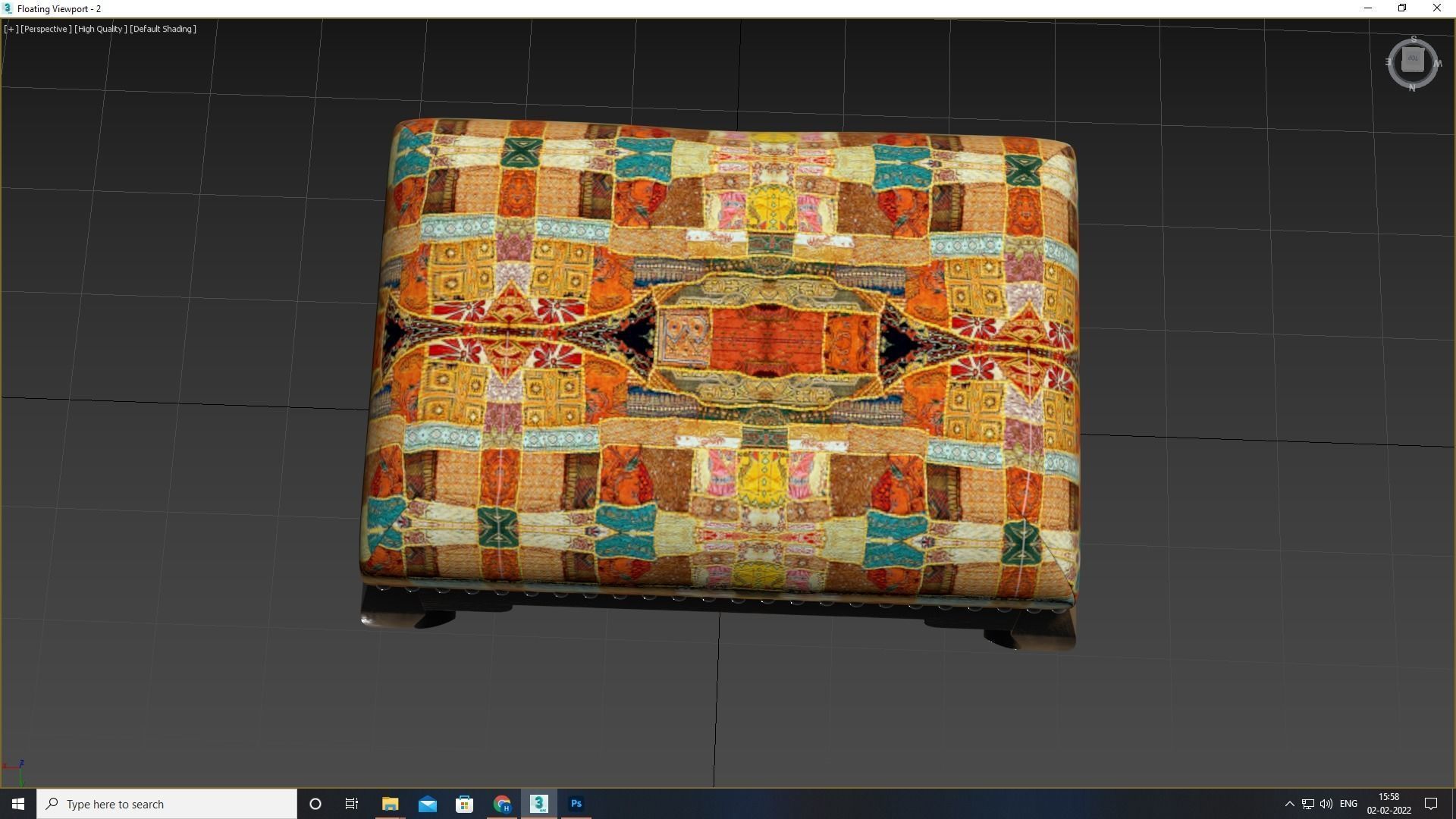
Task: Open File Explorer from taskbar
Action: 390,804
